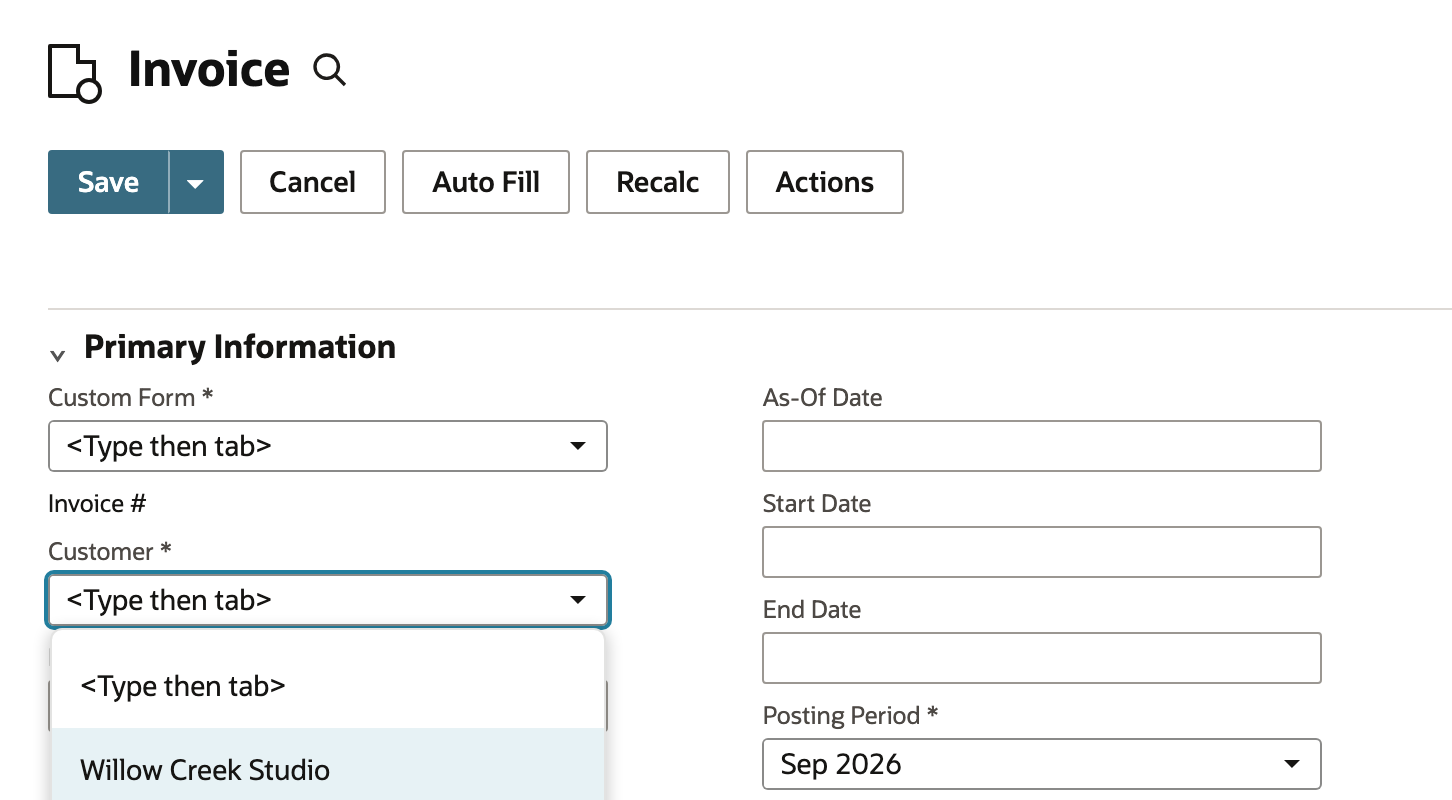Open the Posting Period dropdown
The width and height of the screenshot is (1452, 800).
pos(1042,764)
